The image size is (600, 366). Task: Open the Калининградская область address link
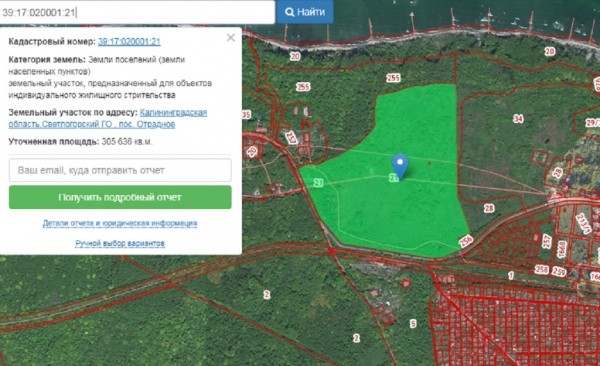tap(108, 118)
